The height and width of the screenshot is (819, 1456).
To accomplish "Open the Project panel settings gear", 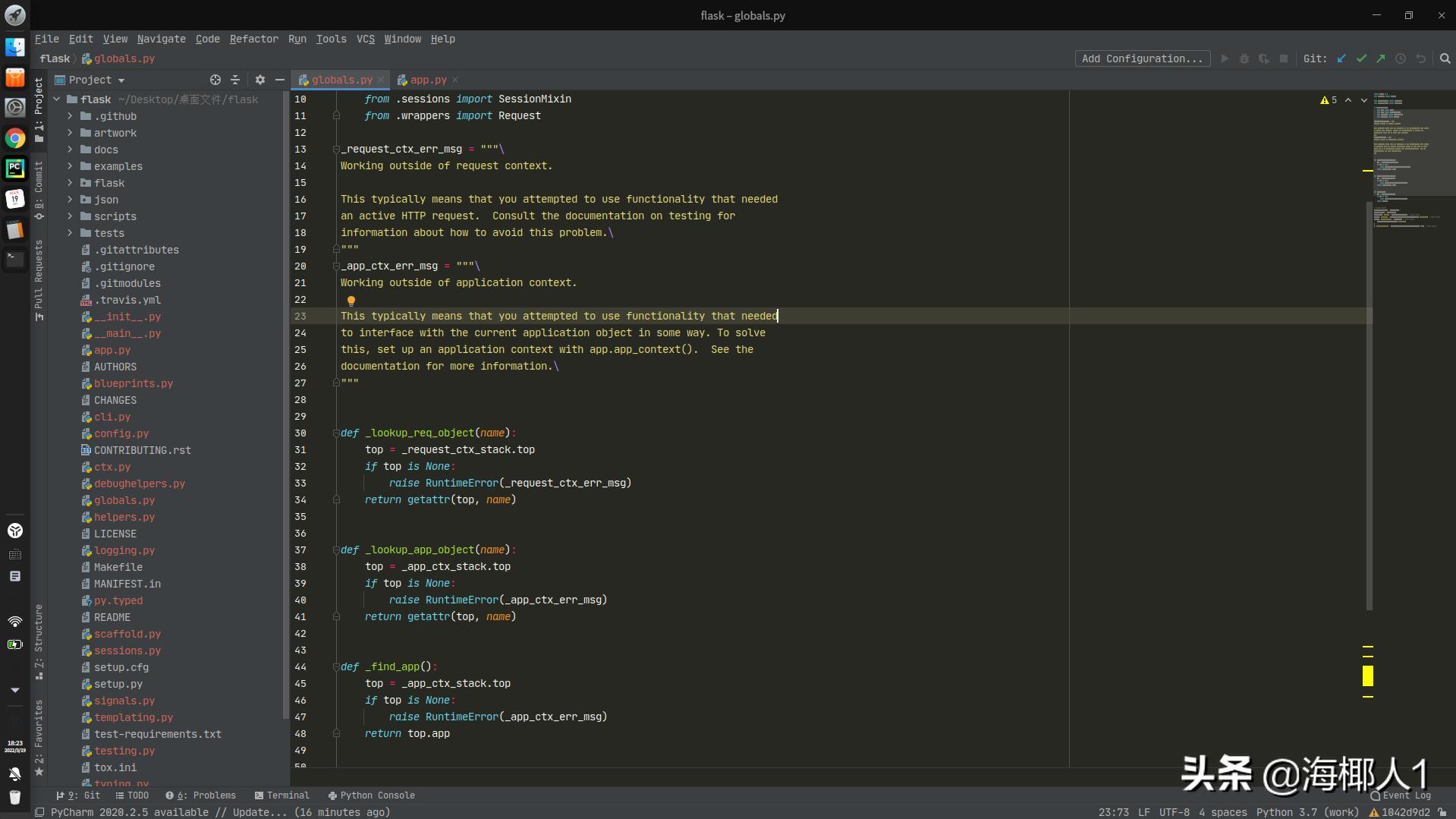I will (x=260, y=79).
